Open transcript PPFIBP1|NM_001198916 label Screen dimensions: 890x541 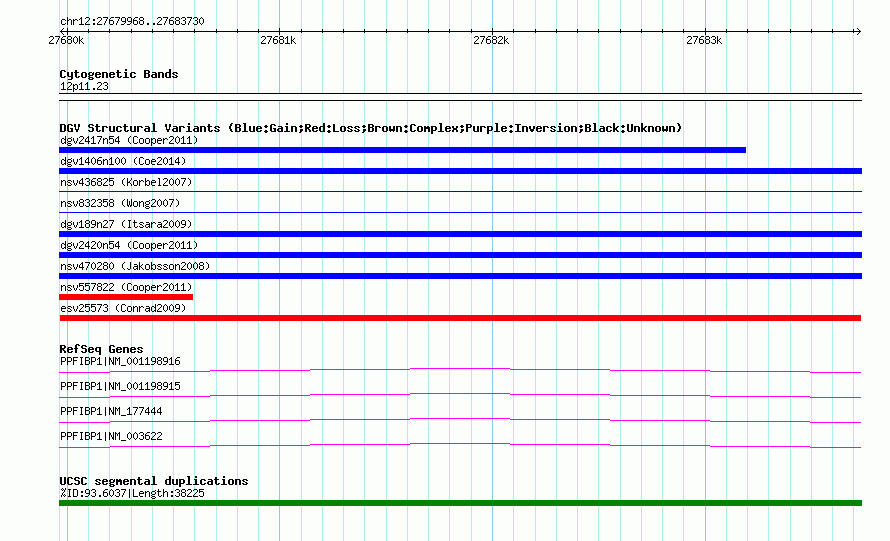pyautogui.click(x=120, y=361)
